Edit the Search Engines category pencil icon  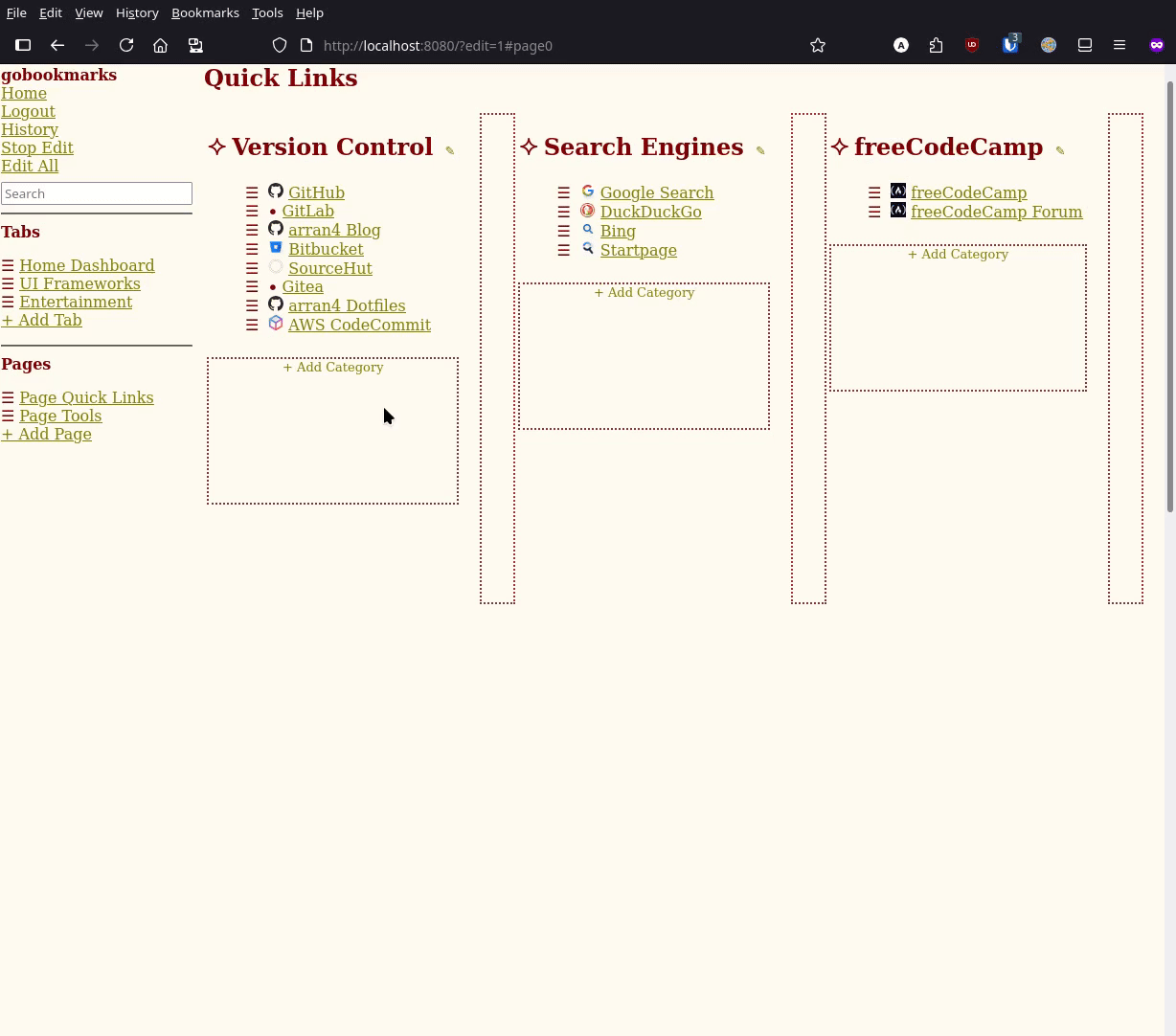[x=760, y=150]
